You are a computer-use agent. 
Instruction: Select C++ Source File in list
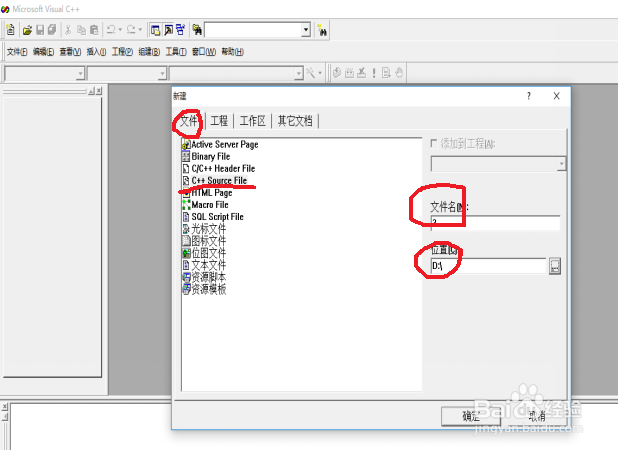click(x=215, y=180)
